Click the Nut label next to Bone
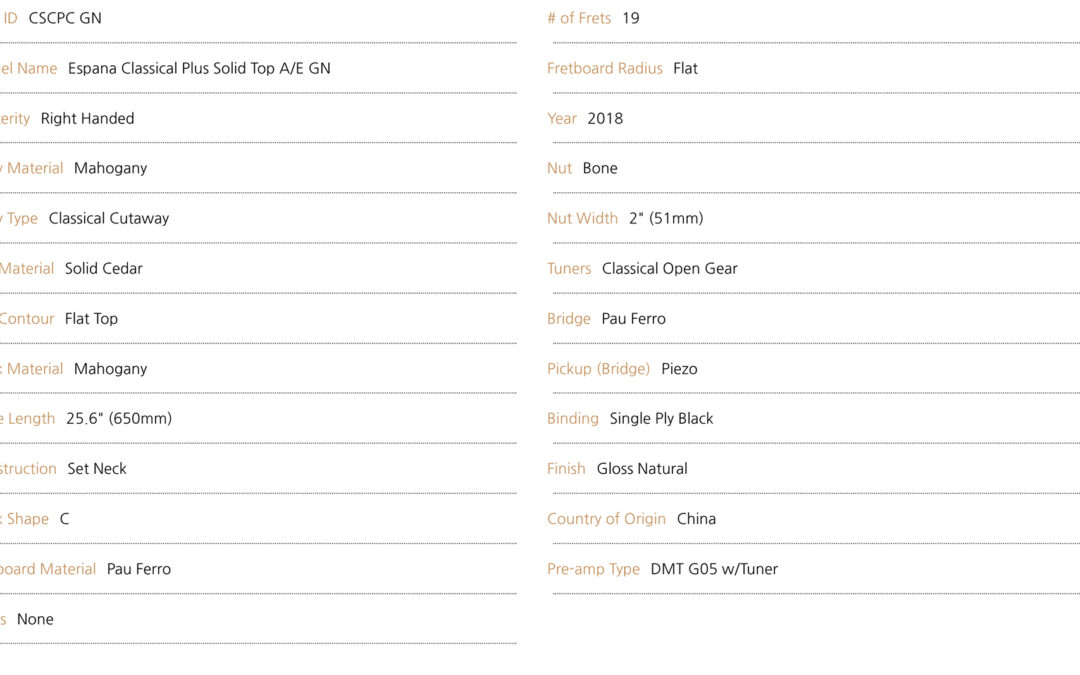1080x675 pixels. (559, 169)
